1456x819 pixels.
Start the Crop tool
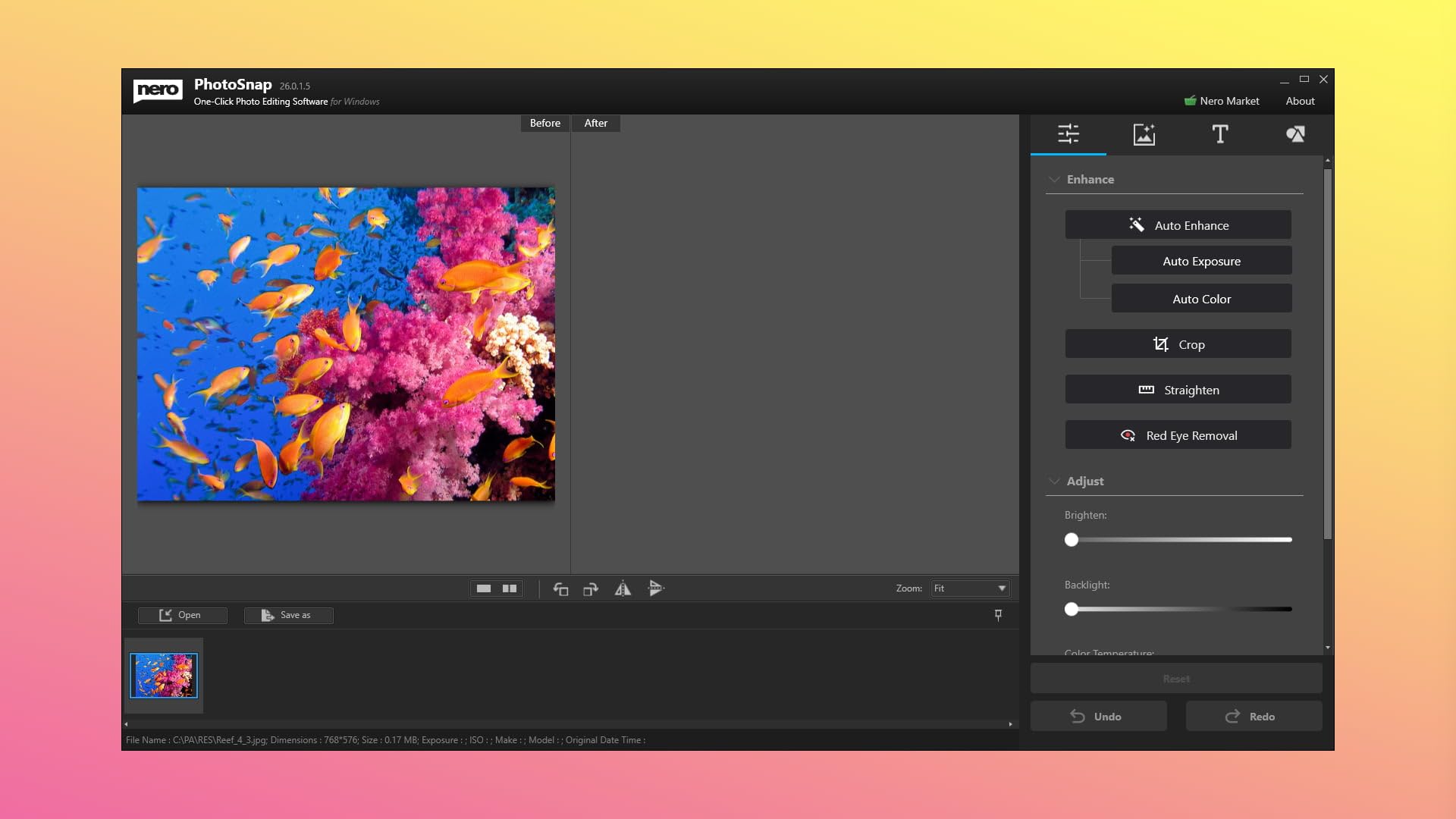click(x=1178, y=344)
